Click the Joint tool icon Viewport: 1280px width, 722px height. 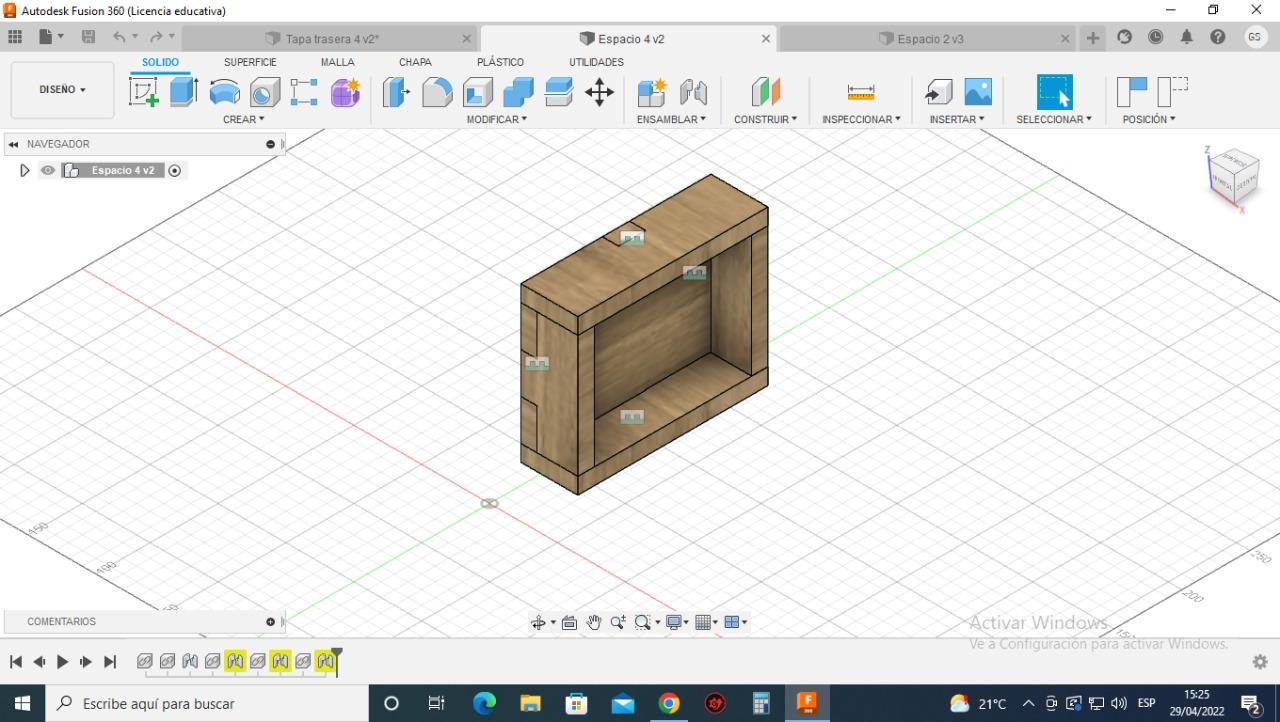(693, 92)
